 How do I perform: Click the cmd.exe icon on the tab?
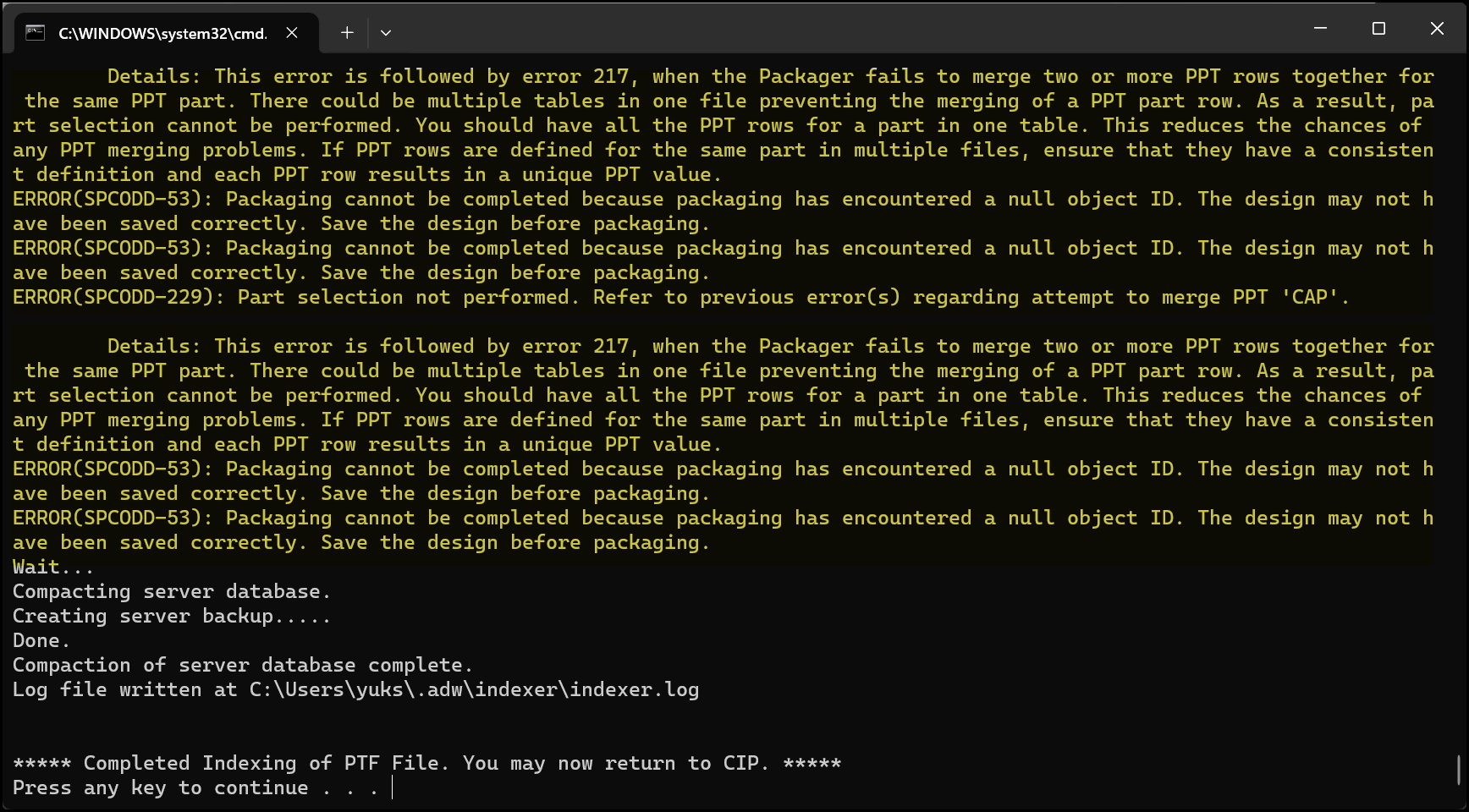point(34,33)
